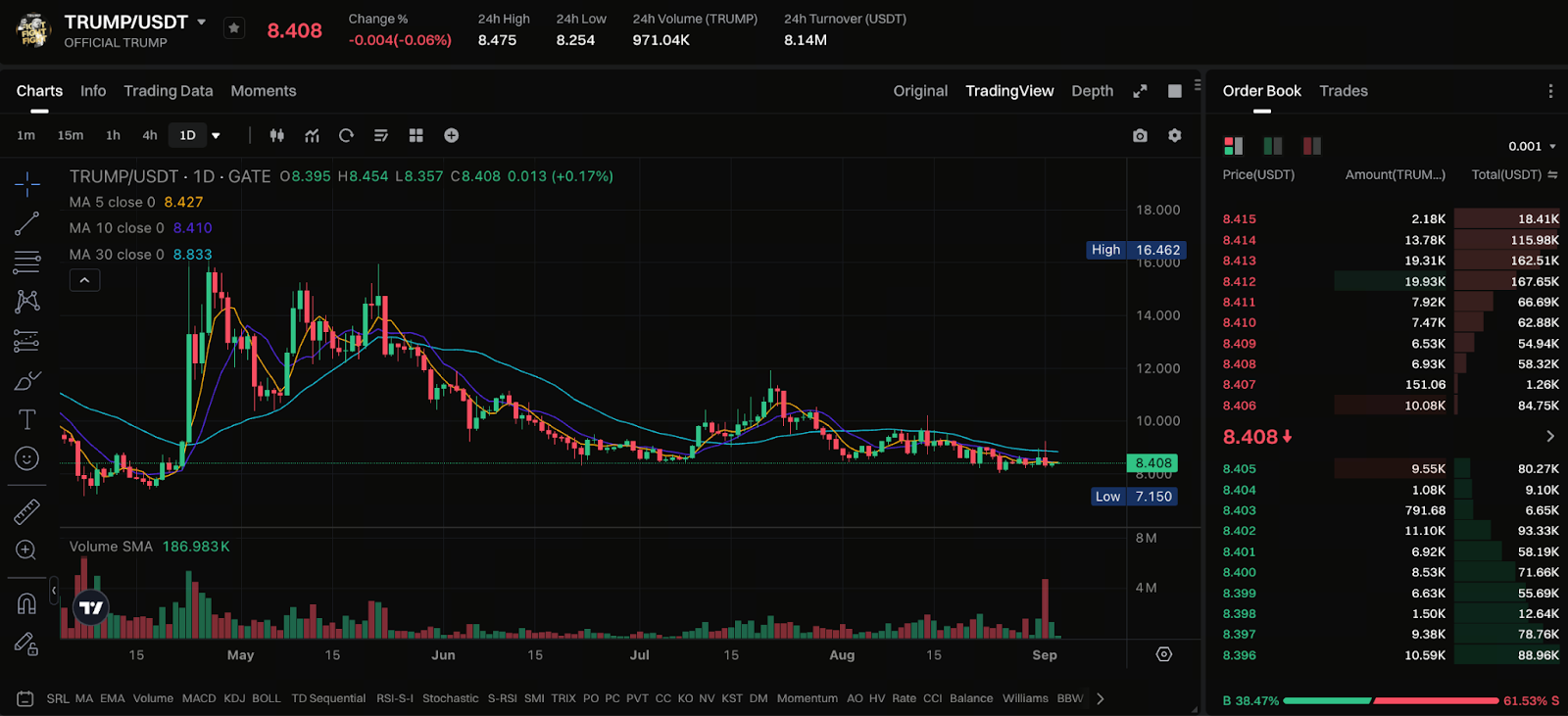1568x716 pixels.
Task: Collapse the left drawing toolbar
Action: (54, 590)
